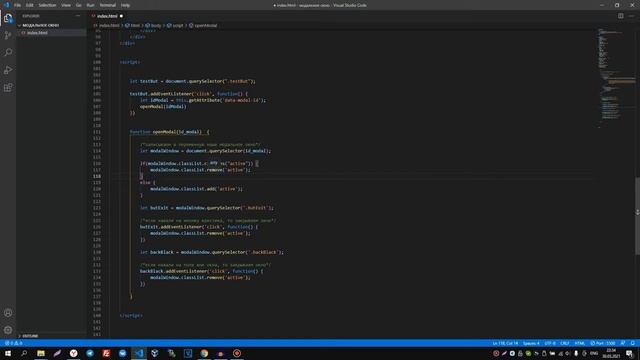Click the code minimap
Image resolution: width=640 pixels, height=360 pixels.
tap(616, 78)
